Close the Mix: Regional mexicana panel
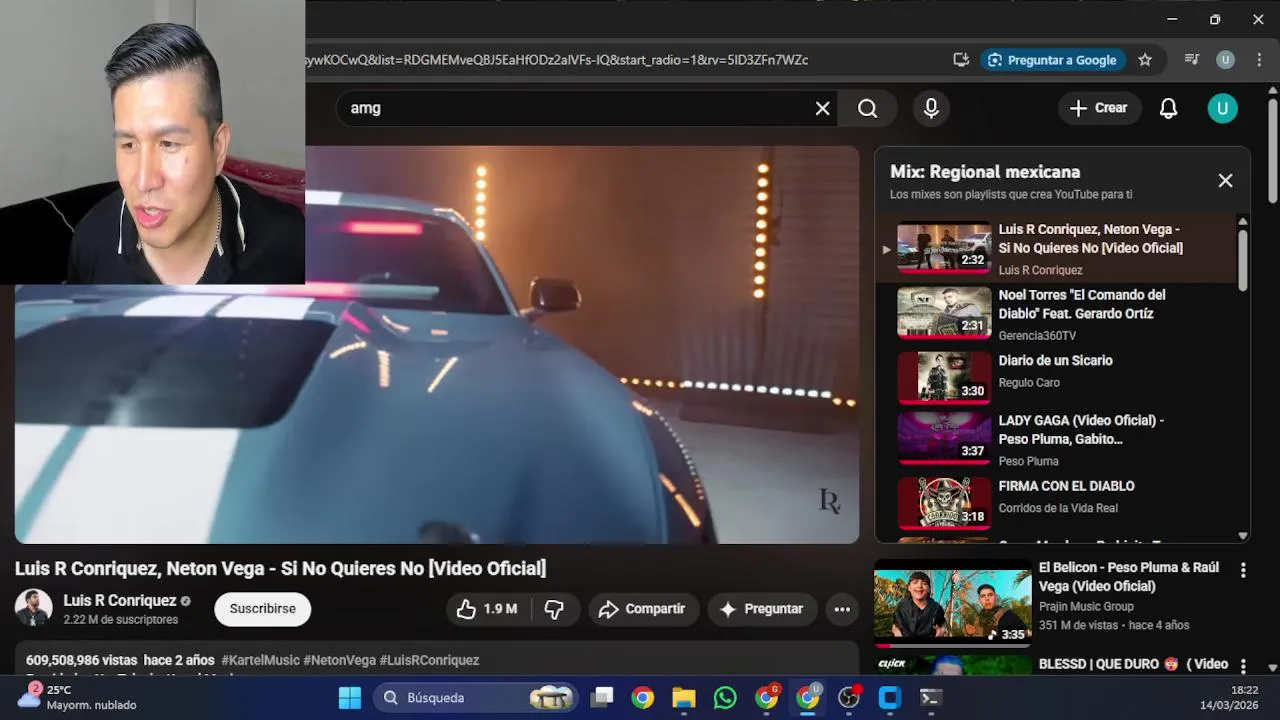This screenshot has height=720, width=1280. 1225,180
